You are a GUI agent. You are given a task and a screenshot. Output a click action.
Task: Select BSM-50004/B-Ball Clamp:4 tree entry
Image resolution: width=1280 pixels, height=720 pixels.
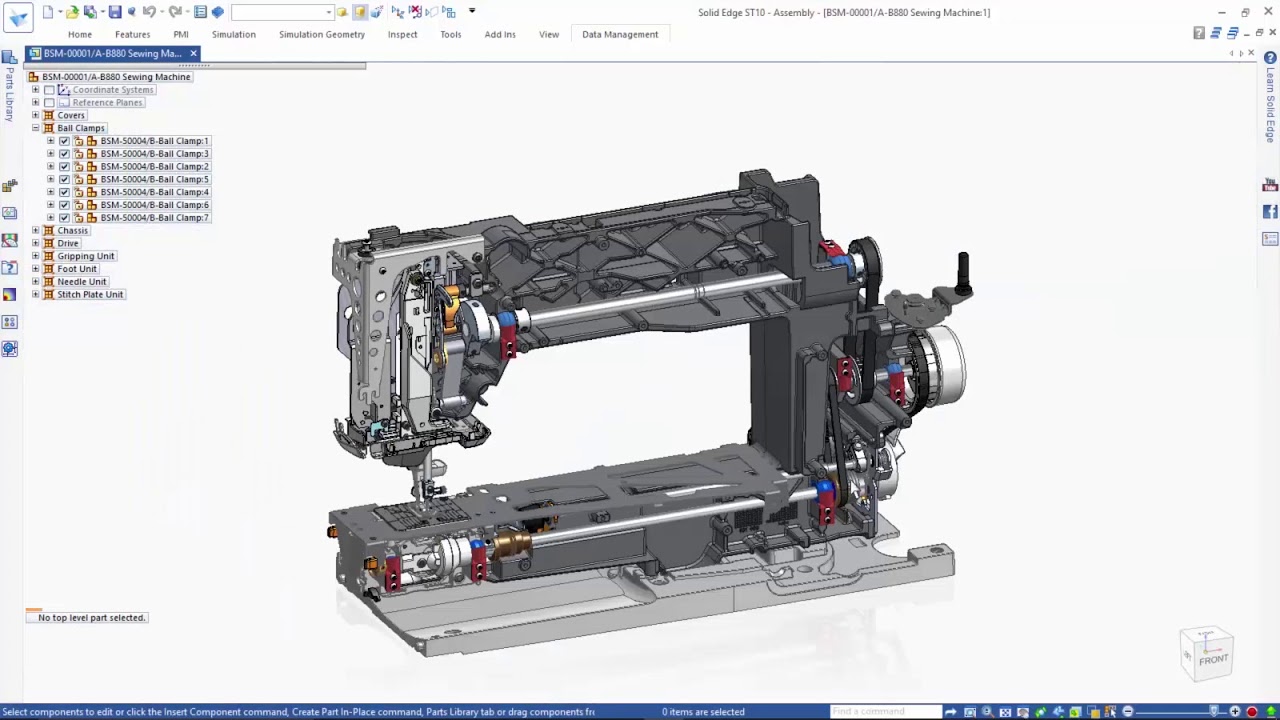click(155, 192)
